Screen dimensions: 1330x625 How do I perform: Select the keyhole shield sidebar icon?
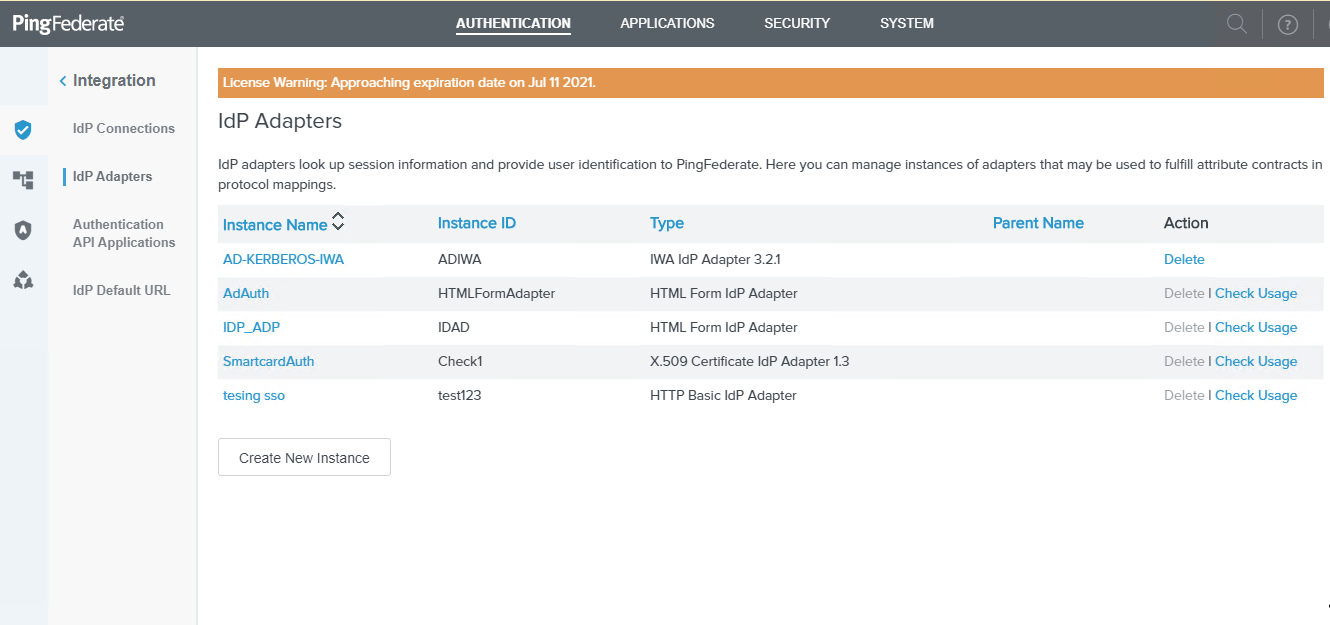tap(23, 230)
